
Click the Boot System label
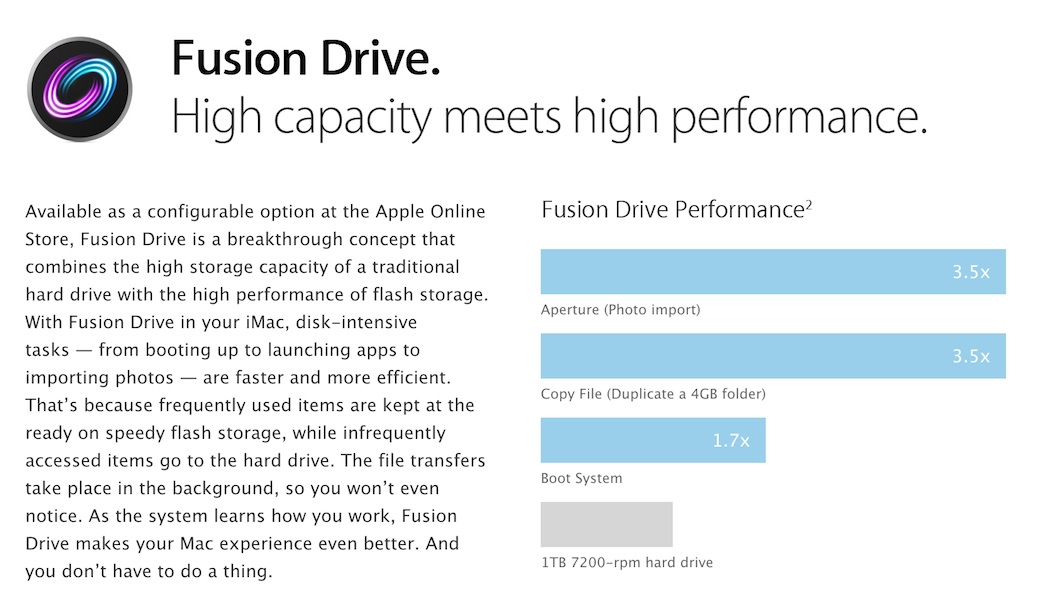pyautogui.click(x=581, y=478)
